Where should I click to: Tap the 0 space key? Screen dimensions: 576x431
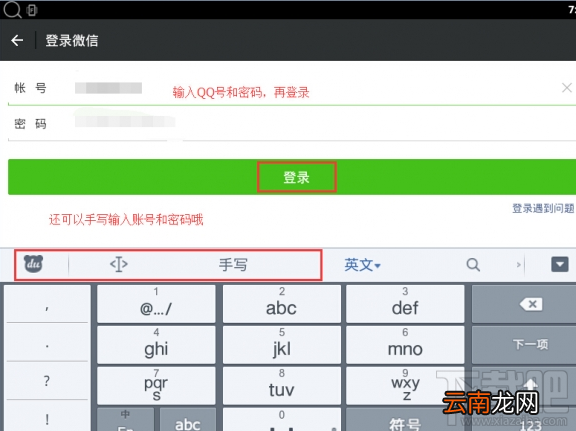coord(281,419)
